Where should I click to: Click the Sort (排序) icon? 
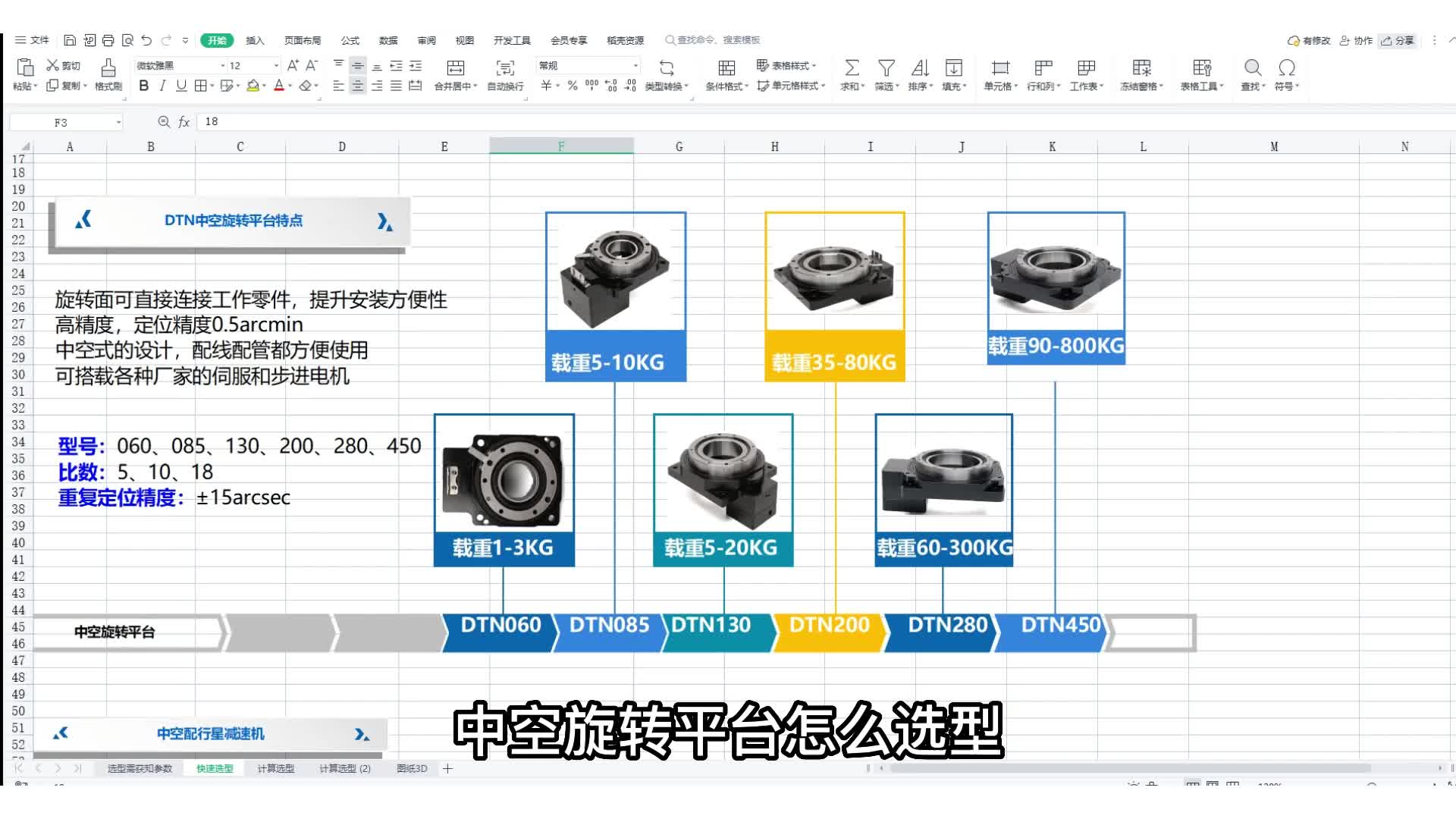pyautogui.click(x=919, y=67)
